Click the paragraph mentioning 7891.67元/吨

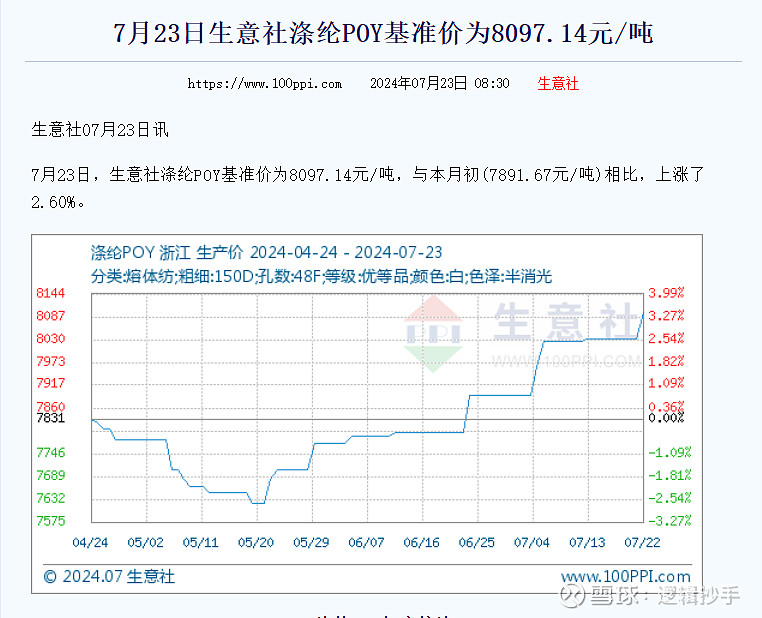[x=367, y=188]
